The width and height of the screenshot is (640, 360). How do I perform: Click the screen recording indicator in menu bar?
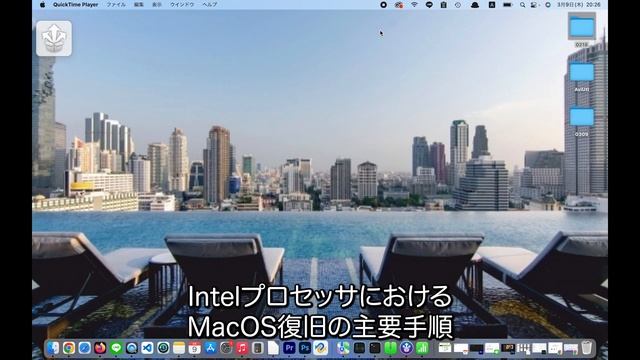(x=383, y=5)
